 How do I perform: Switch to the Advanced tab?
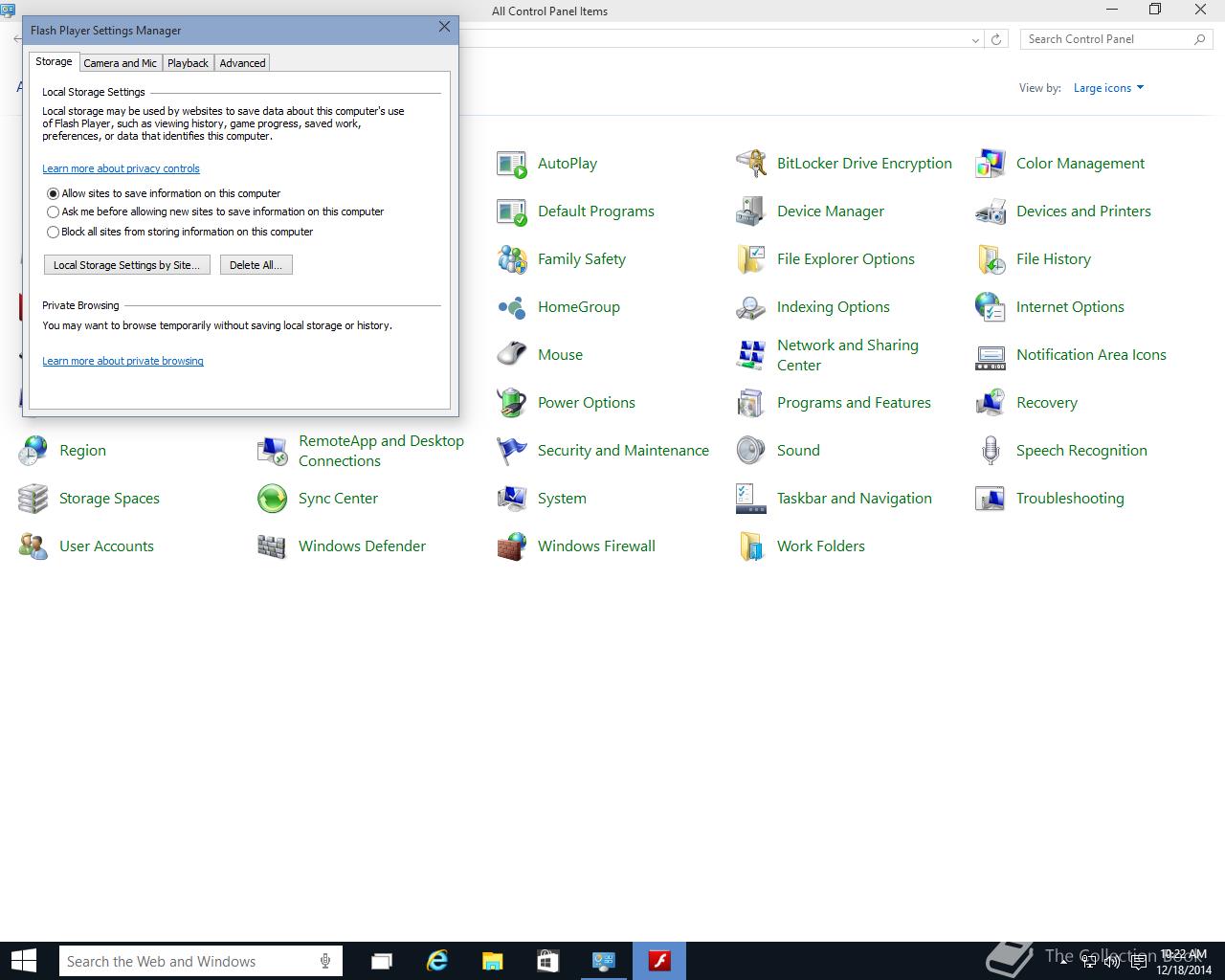click(x=242, y=63)
